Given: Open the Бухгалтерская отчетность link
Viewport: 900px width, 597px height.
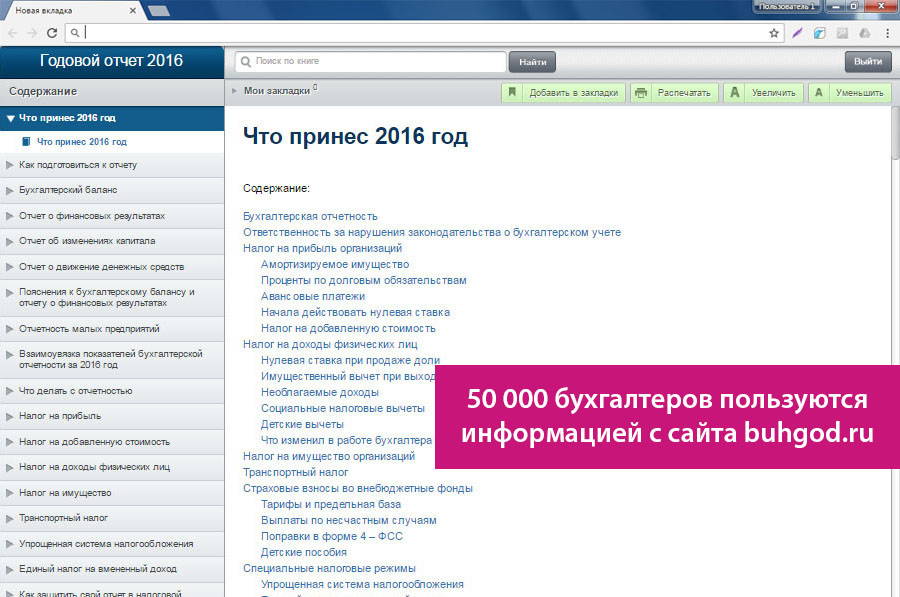Looking at the screenshot, I should click(x=310, y=216).
